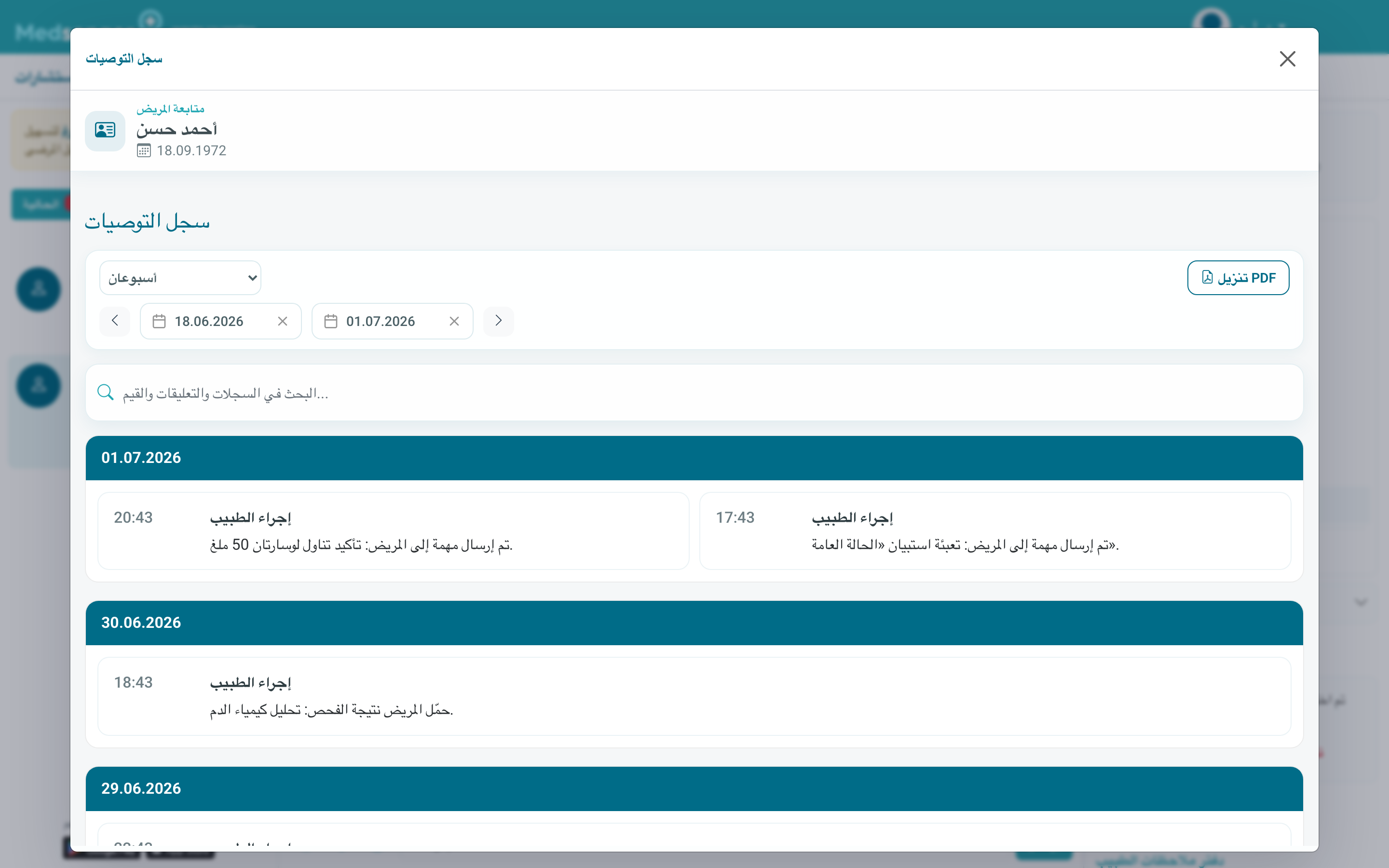The height and width of the screenshot is (868, 1389).
Task: Download the log as PDF
Action: [1238, 278]
